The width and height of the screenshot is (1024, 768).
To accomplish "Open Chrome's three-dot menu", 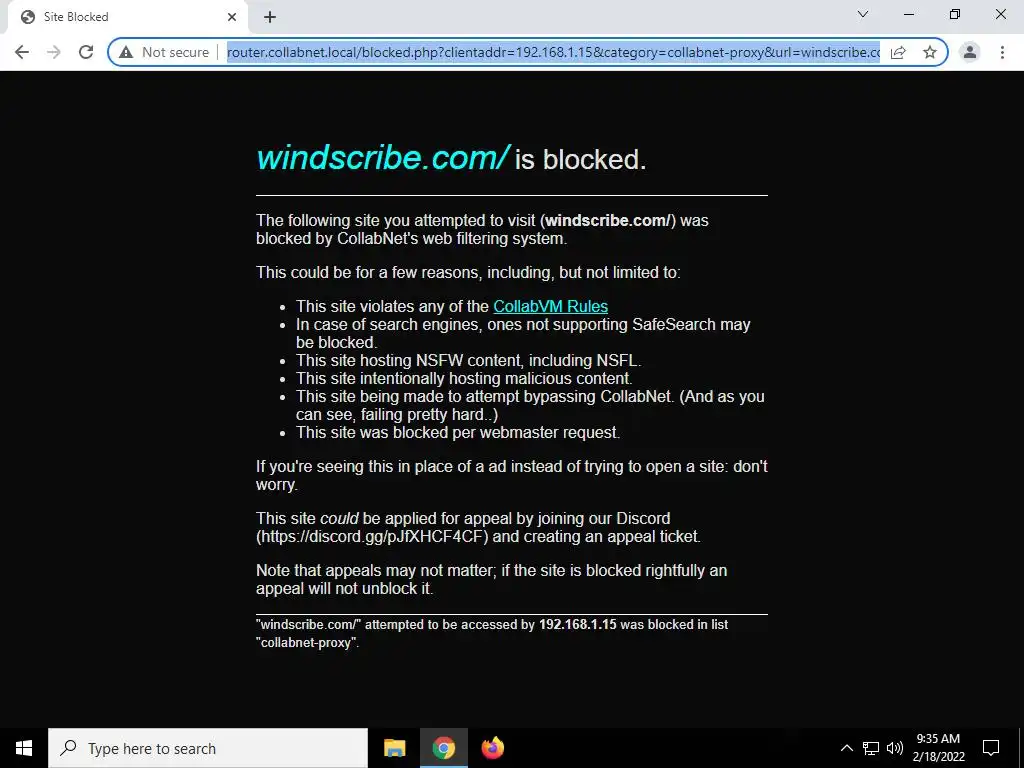I will point(1002,52).
